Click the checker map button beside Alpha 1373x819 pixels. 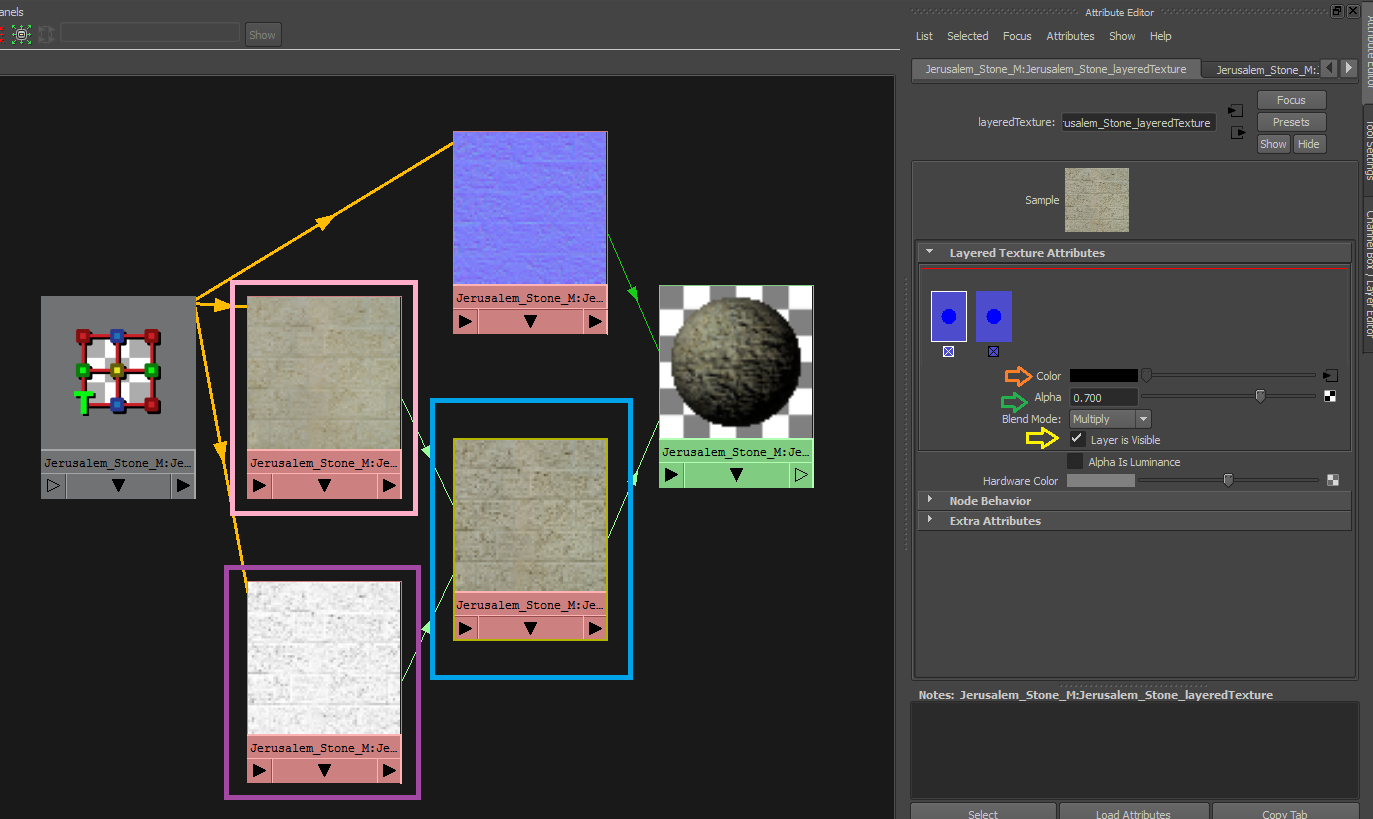click(1330, 396)
